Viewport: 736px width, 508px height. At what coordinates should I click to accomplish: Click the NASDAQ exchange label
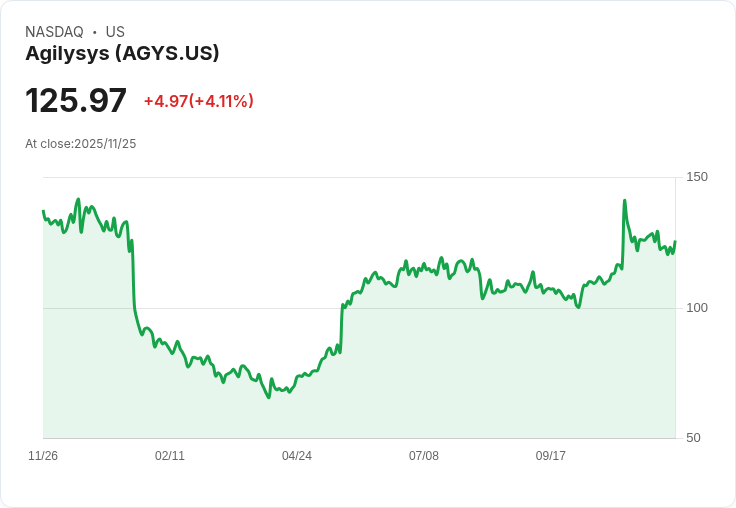[x=54, y=32]
